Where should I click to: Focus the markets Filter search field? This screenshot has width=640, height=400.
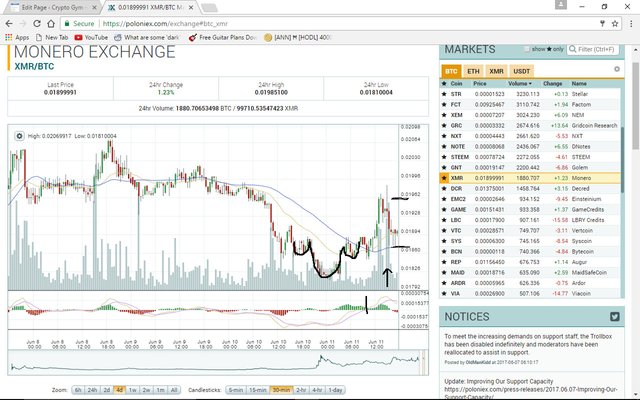593,49
